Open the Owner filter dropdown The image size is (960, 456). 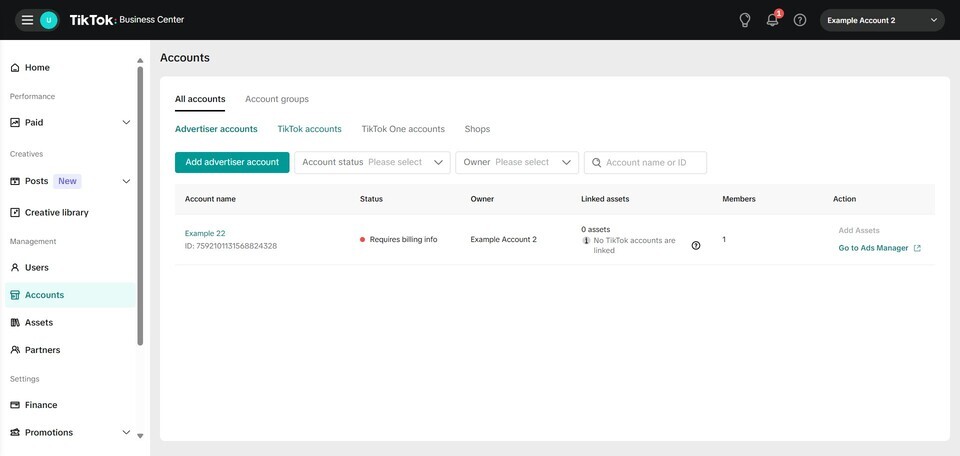tap(517, 162)
